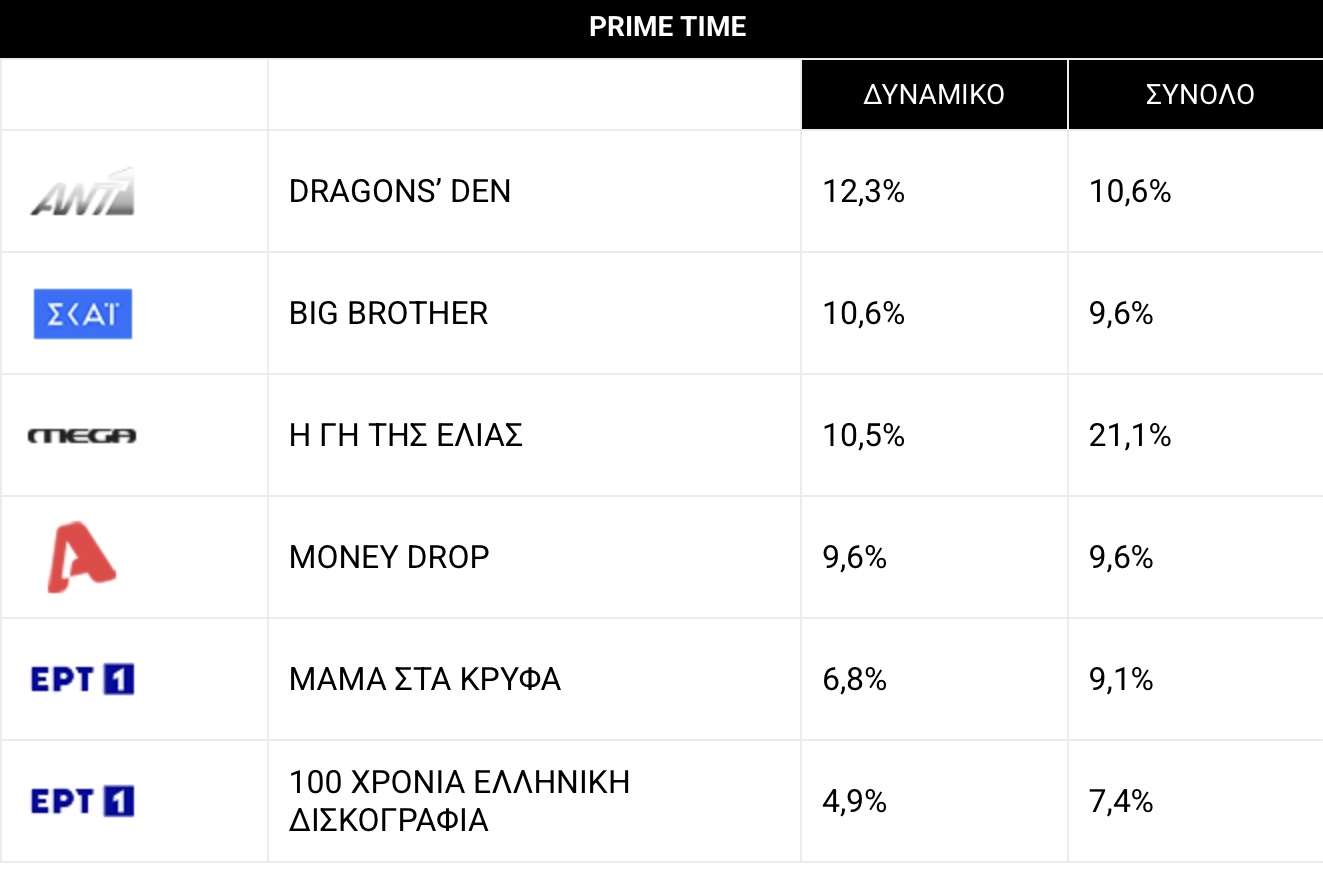Click the 6,8% value for ΜΑΜΑ ΣΤΑ ΚΡΥΦΑ
Viewport: 1323px width, 877px height.
(855, 680)
